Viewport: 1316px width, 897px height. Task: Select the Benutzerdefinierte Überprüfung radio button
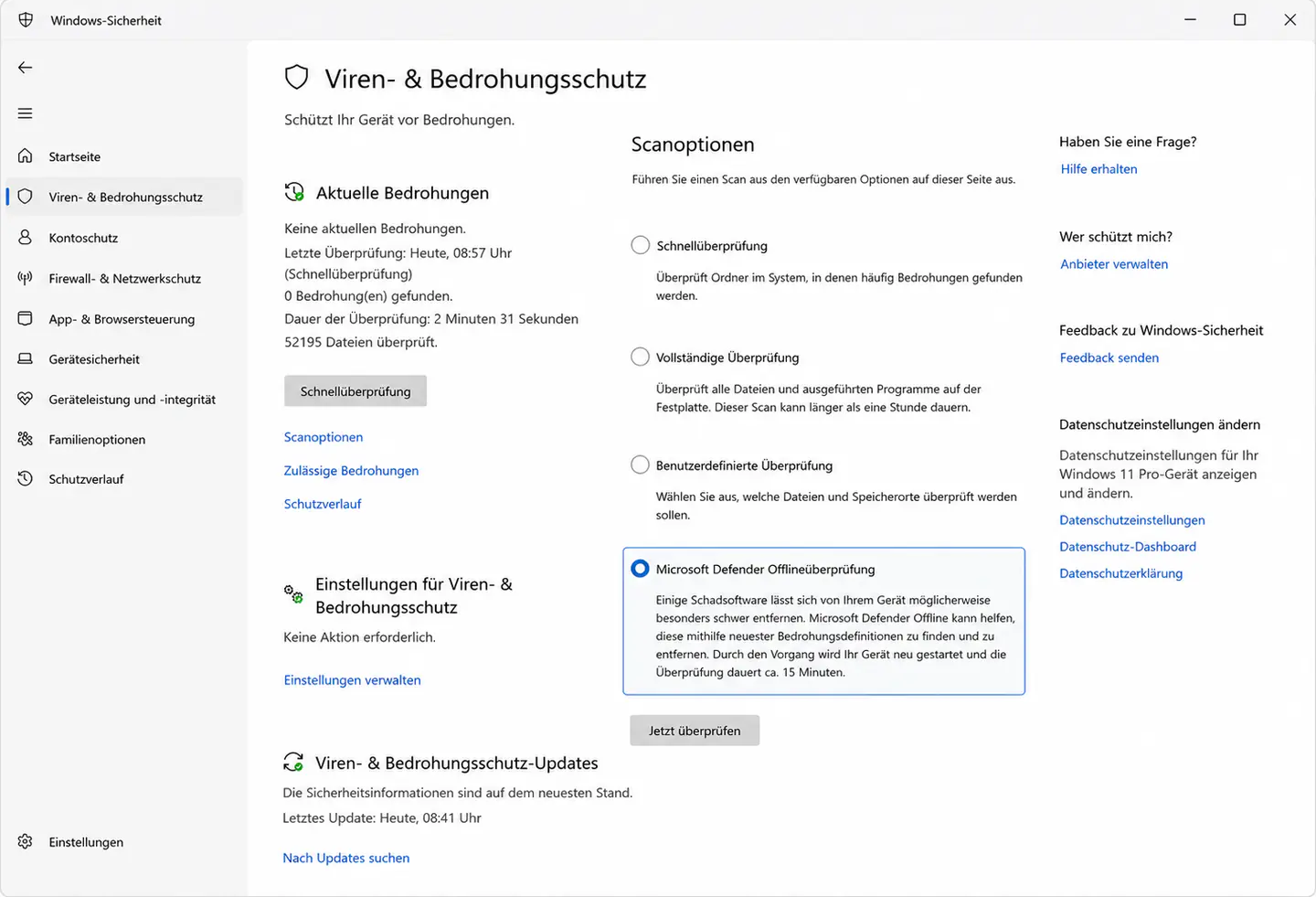click(641, 465)
